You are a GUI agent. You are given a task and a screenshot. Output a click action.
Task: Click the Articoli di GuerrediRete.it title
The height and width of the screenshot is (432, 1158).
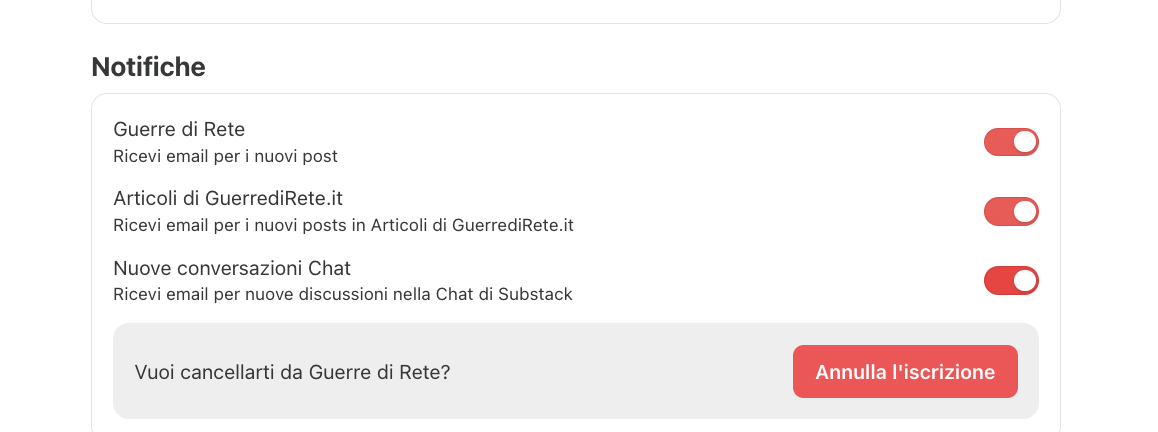pyautogui.click(x=228, y=198)
